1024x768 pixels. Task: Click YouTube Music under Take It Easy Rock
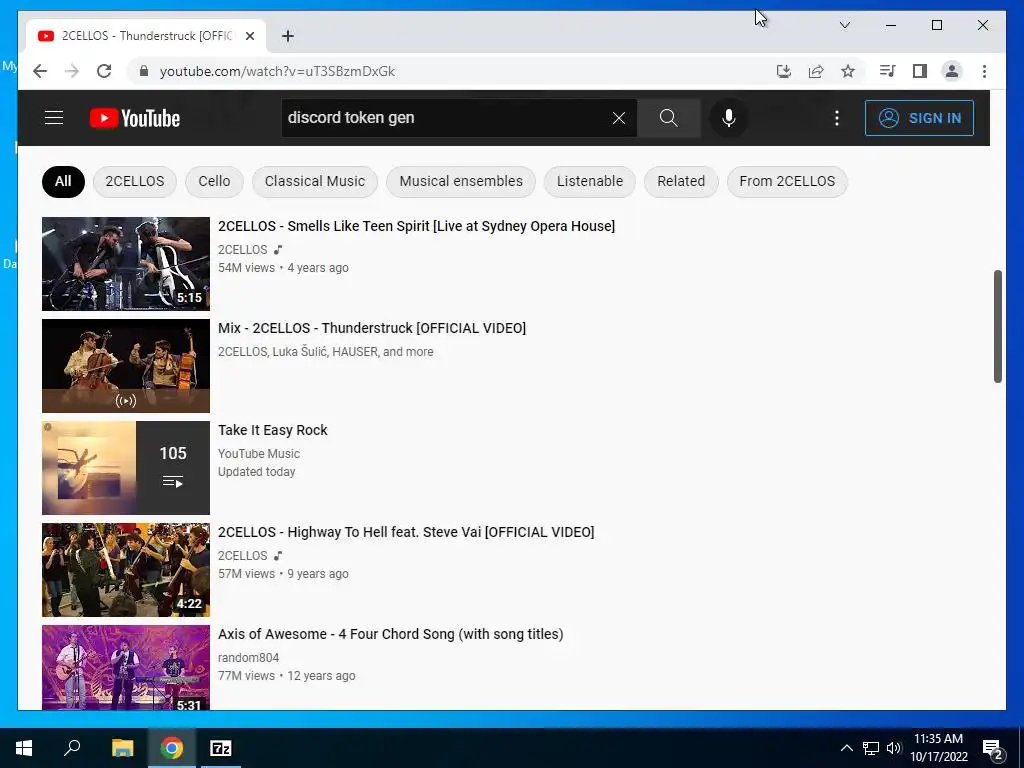tap(259, 454)
